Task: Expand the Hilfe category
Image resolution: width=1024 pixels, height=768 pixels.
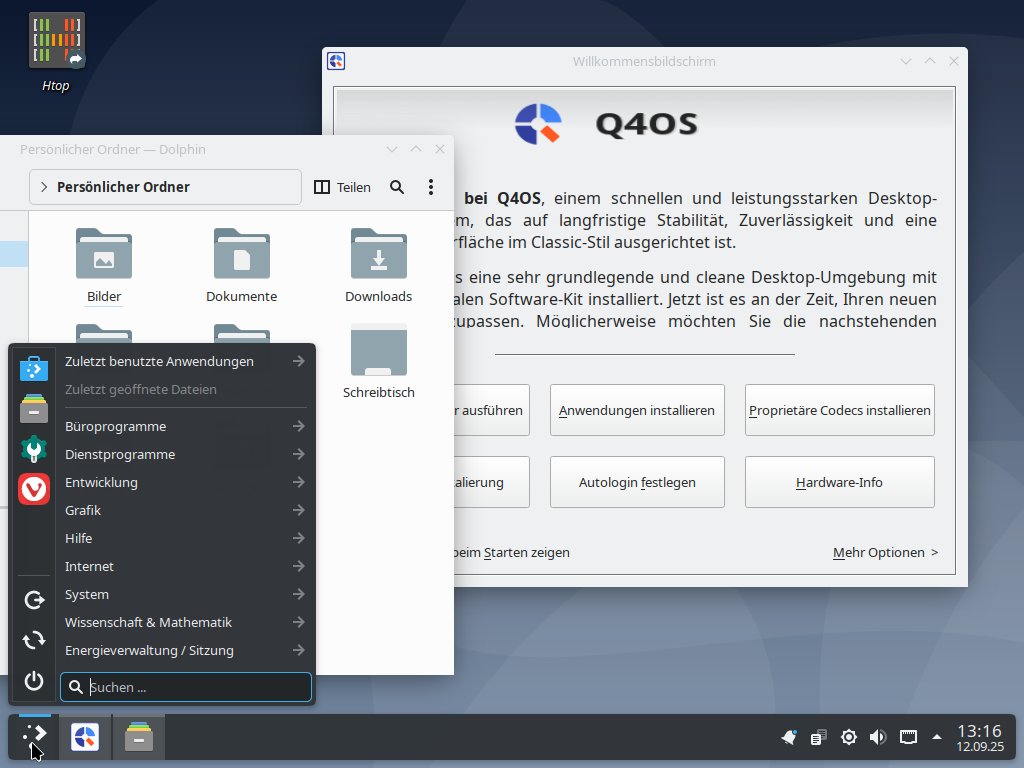Action: (185, 538)
